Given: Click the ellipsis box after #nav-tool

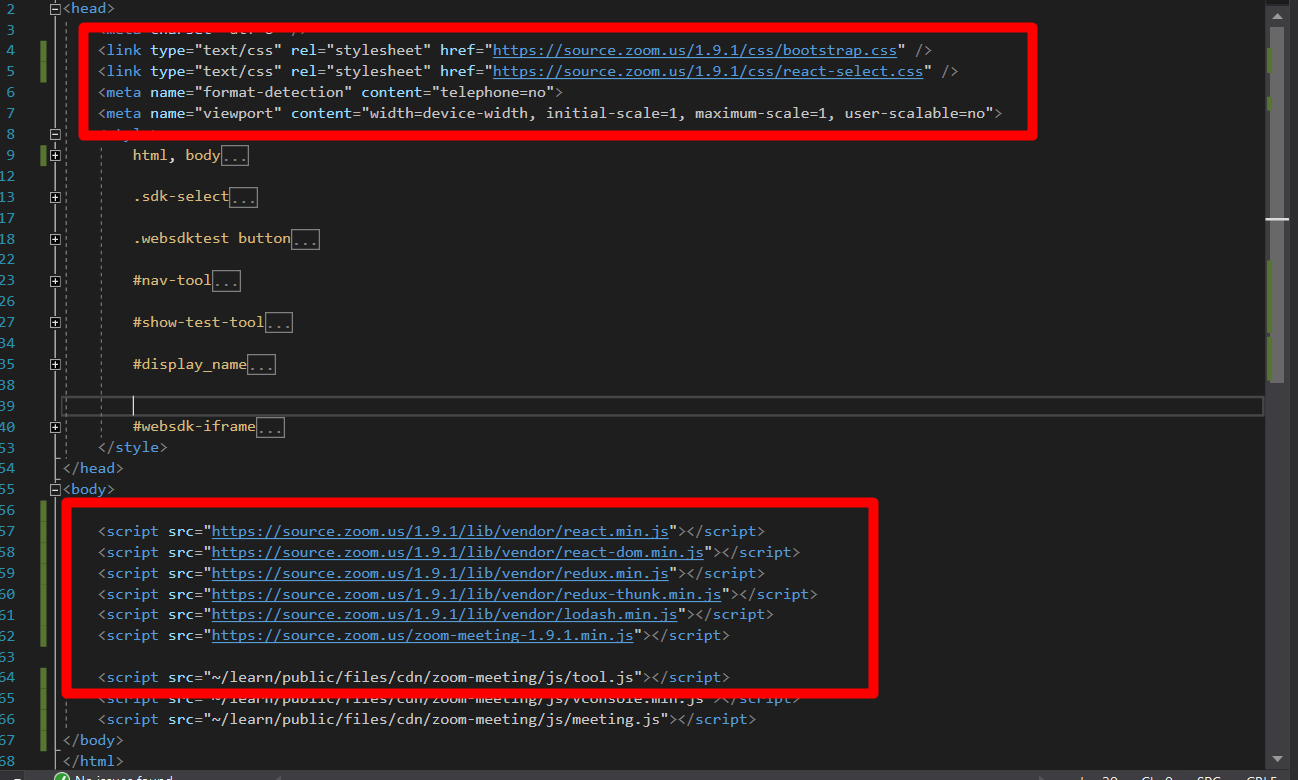Looking at the screenshot, I should tap(226, 281).
